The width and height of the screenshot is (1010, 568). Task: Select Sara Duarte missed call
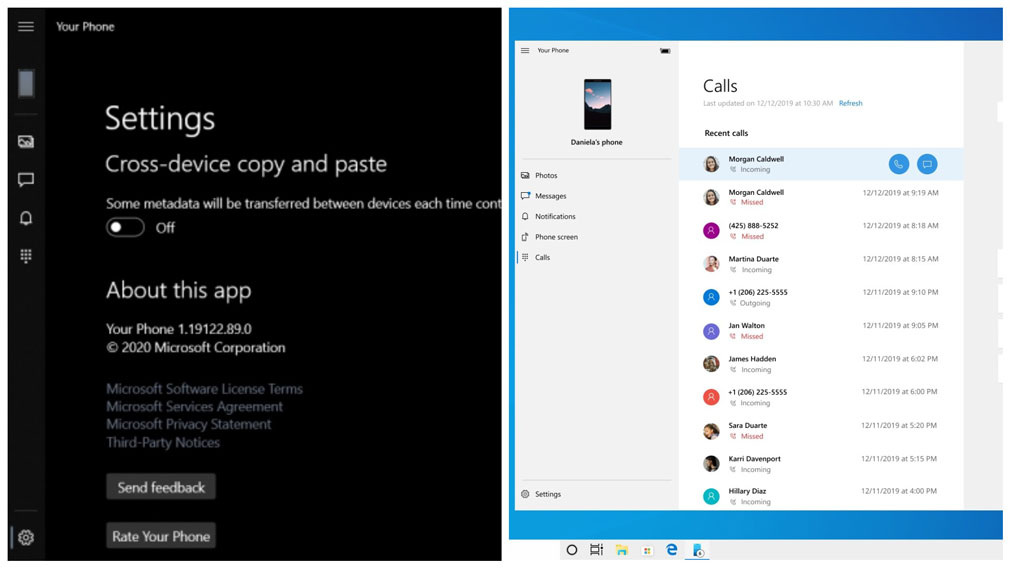tap(821, 430)
